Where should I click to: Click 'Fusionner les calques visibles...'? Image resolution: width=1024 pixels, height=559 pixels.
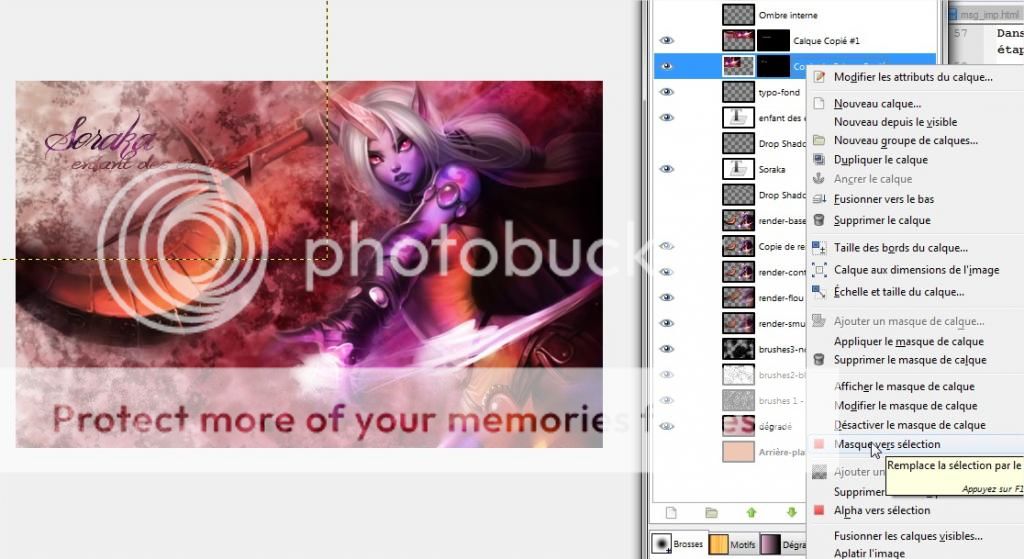tap(908, 536)
